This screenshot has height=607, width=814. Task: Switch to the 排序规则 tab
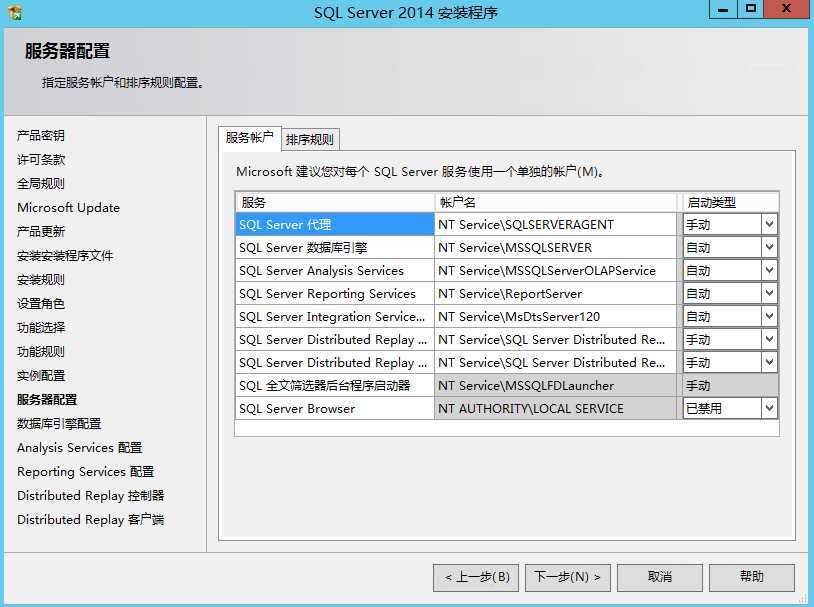click(310, 139)
